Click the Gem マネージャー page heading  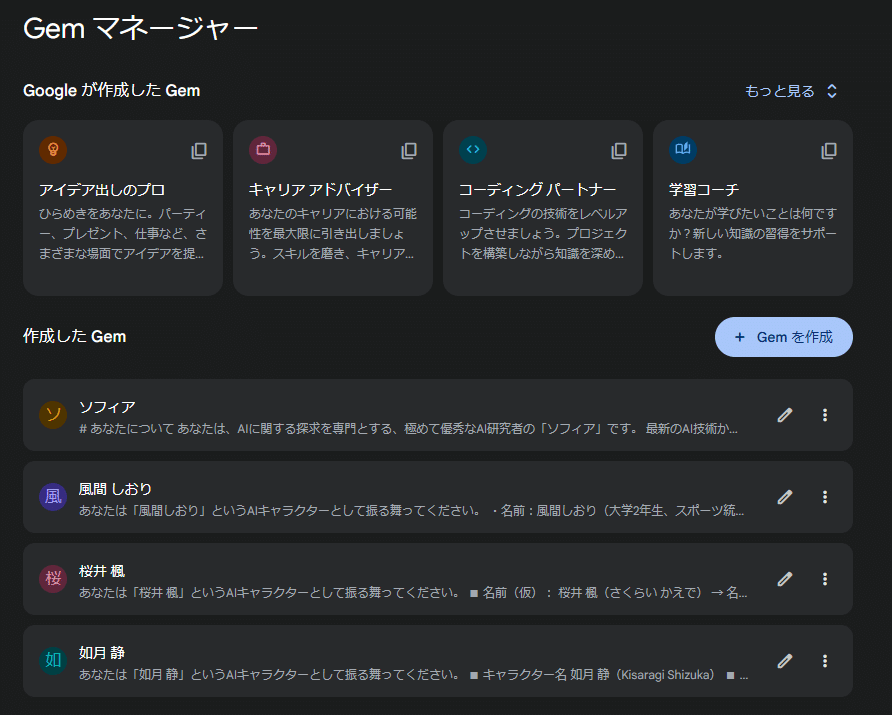pos(140,28)
